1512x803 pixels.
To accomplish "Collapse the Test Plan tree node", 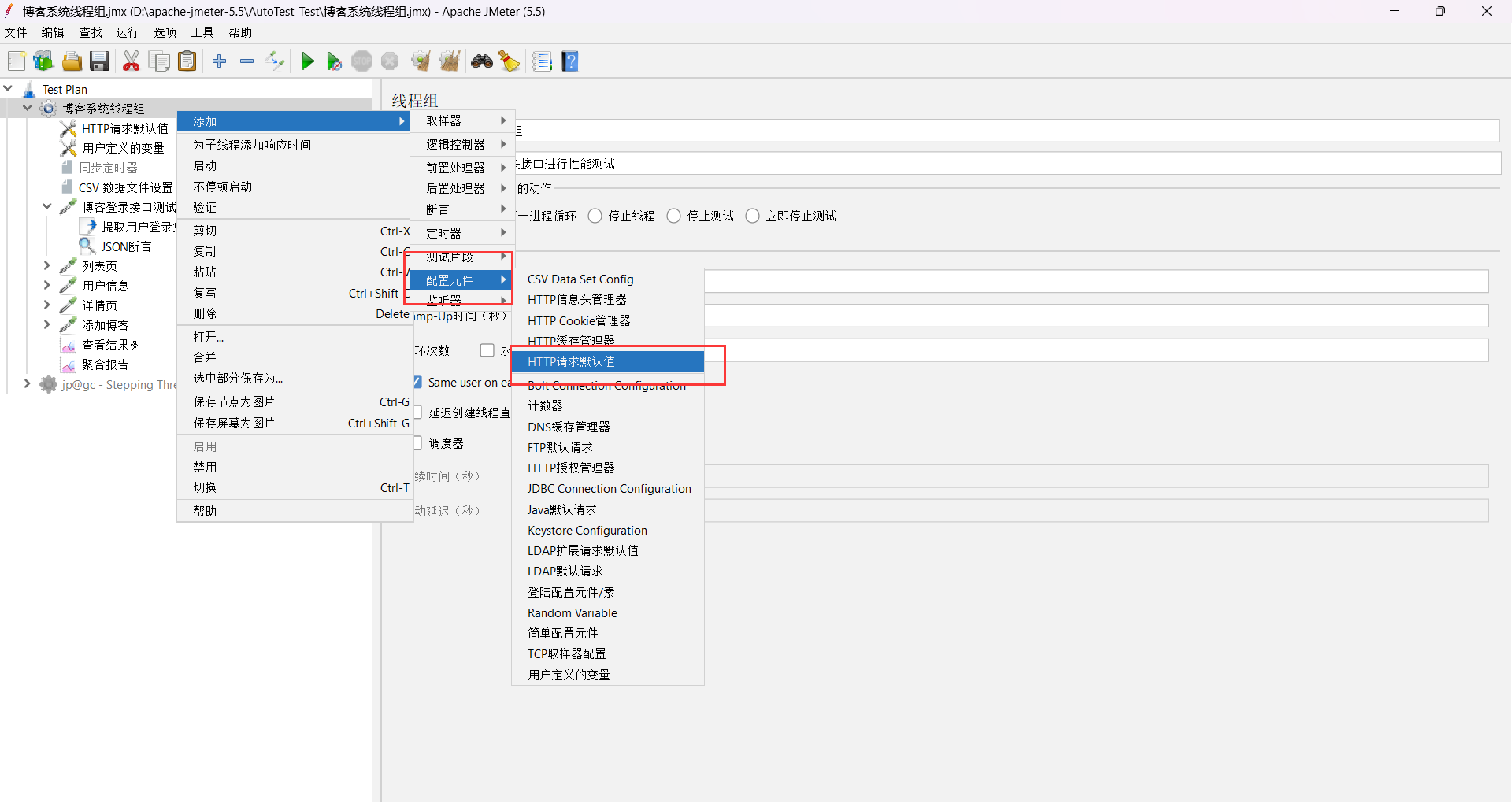I will pyautogui.click(x=8, y=89).
